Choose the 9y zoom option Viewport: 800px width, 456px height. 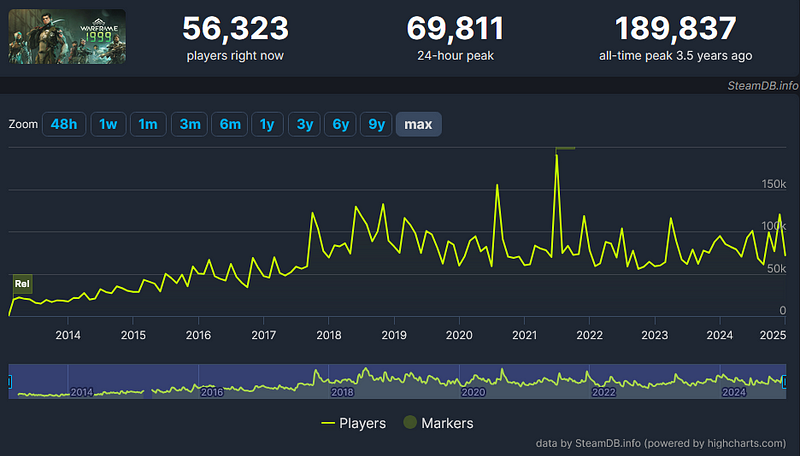coord(376,124)
